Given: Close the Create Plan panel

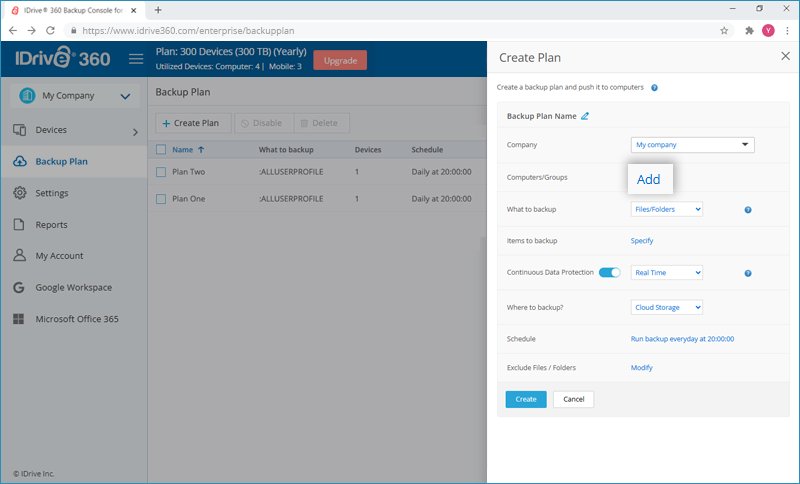Looking at the screenshot, I should pos(785,56).
